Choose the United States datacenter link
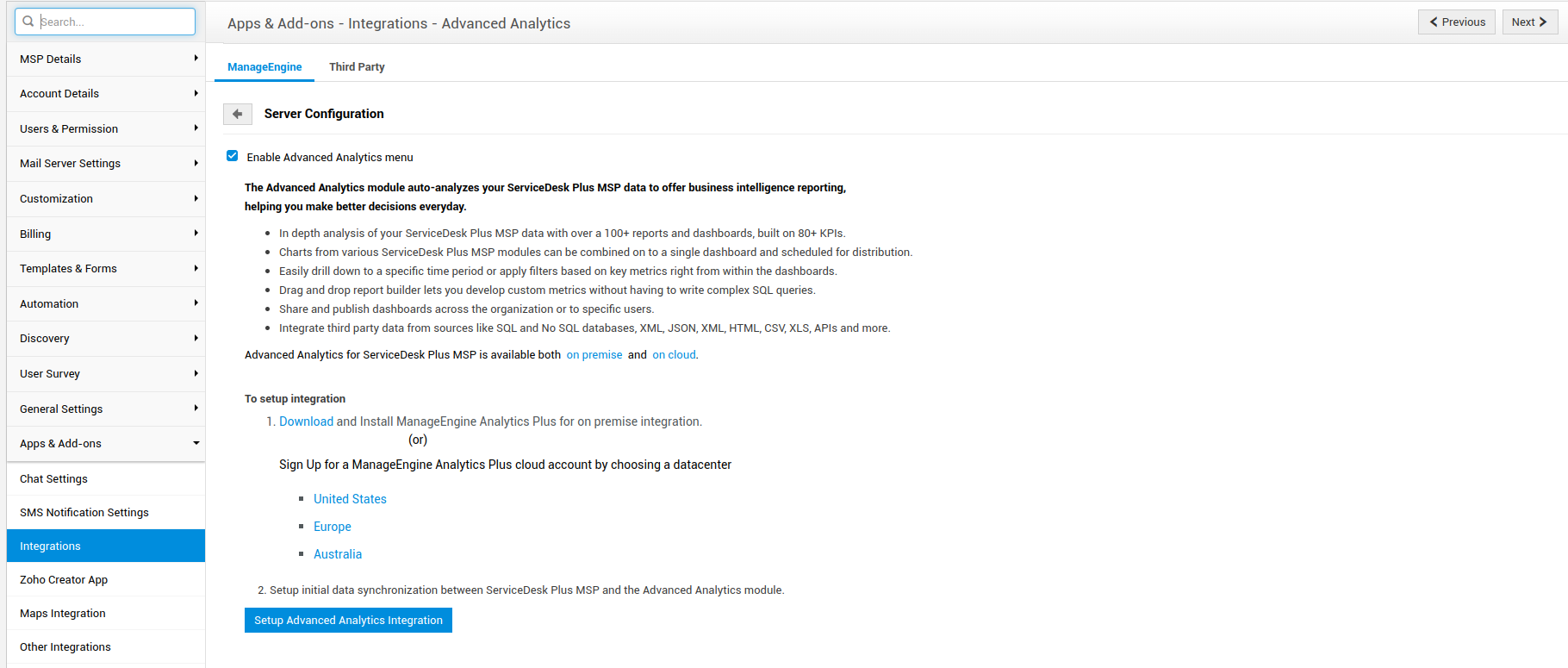1568x668 pixels. [x=350, y=499]
